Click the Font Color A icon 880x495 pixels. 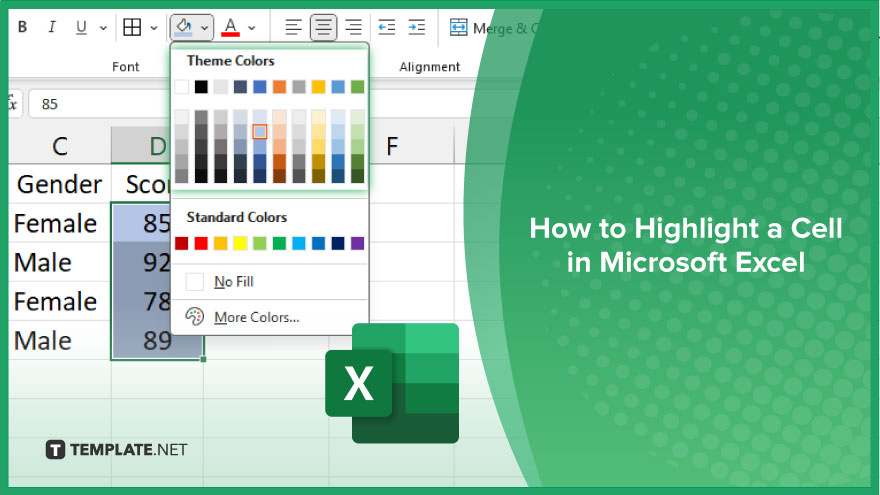click(231, 27)
